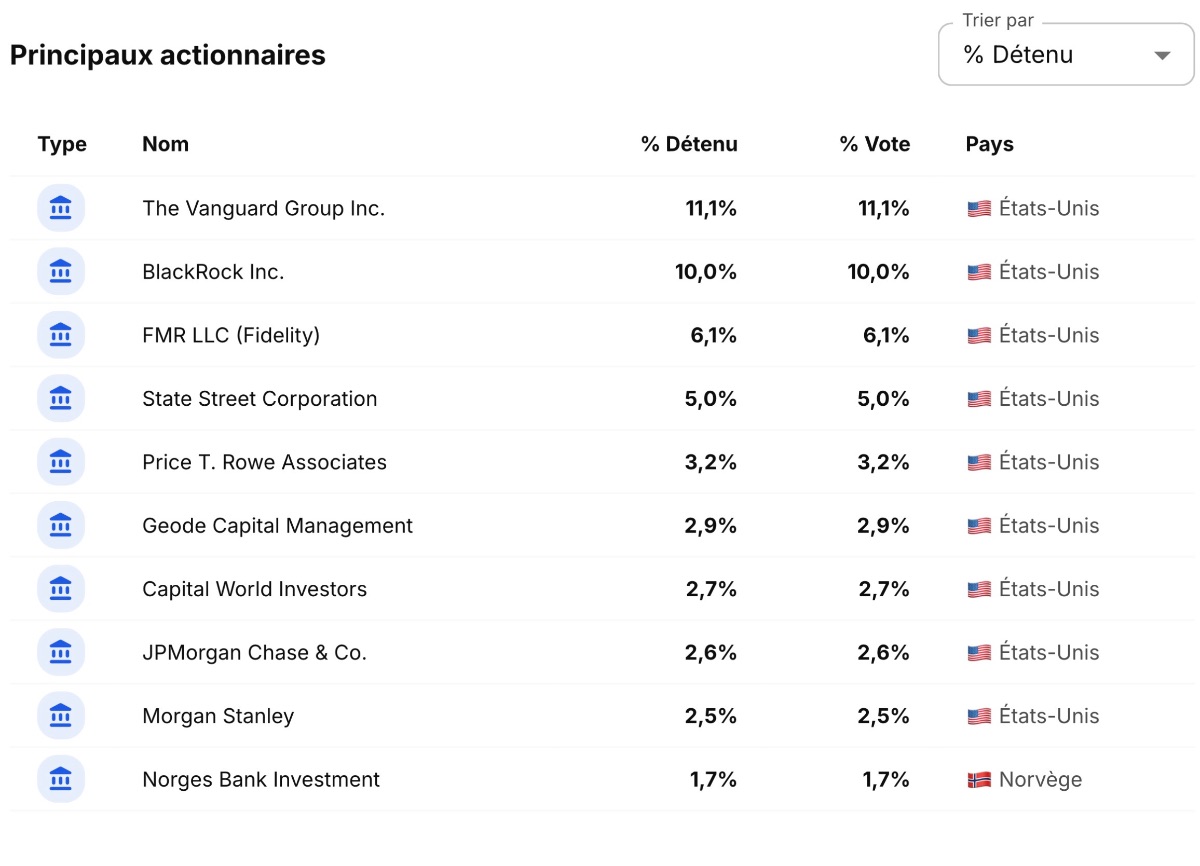Click the Nom column header
The width and height of the screenshot is (1200, 866).
tap(165, 144)
